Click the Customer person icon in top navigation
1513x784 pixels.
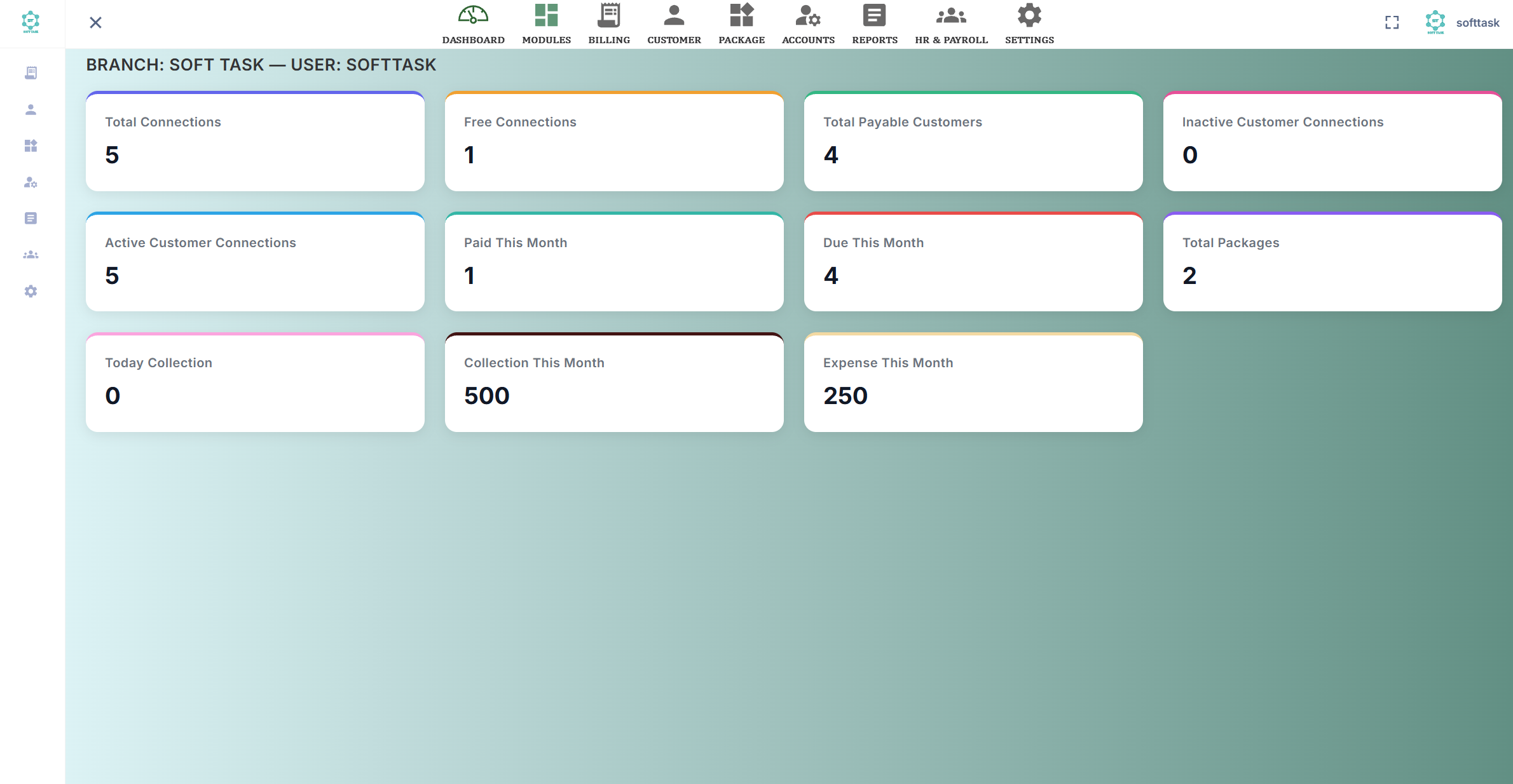pyautogui.click(x=674, y=14)
